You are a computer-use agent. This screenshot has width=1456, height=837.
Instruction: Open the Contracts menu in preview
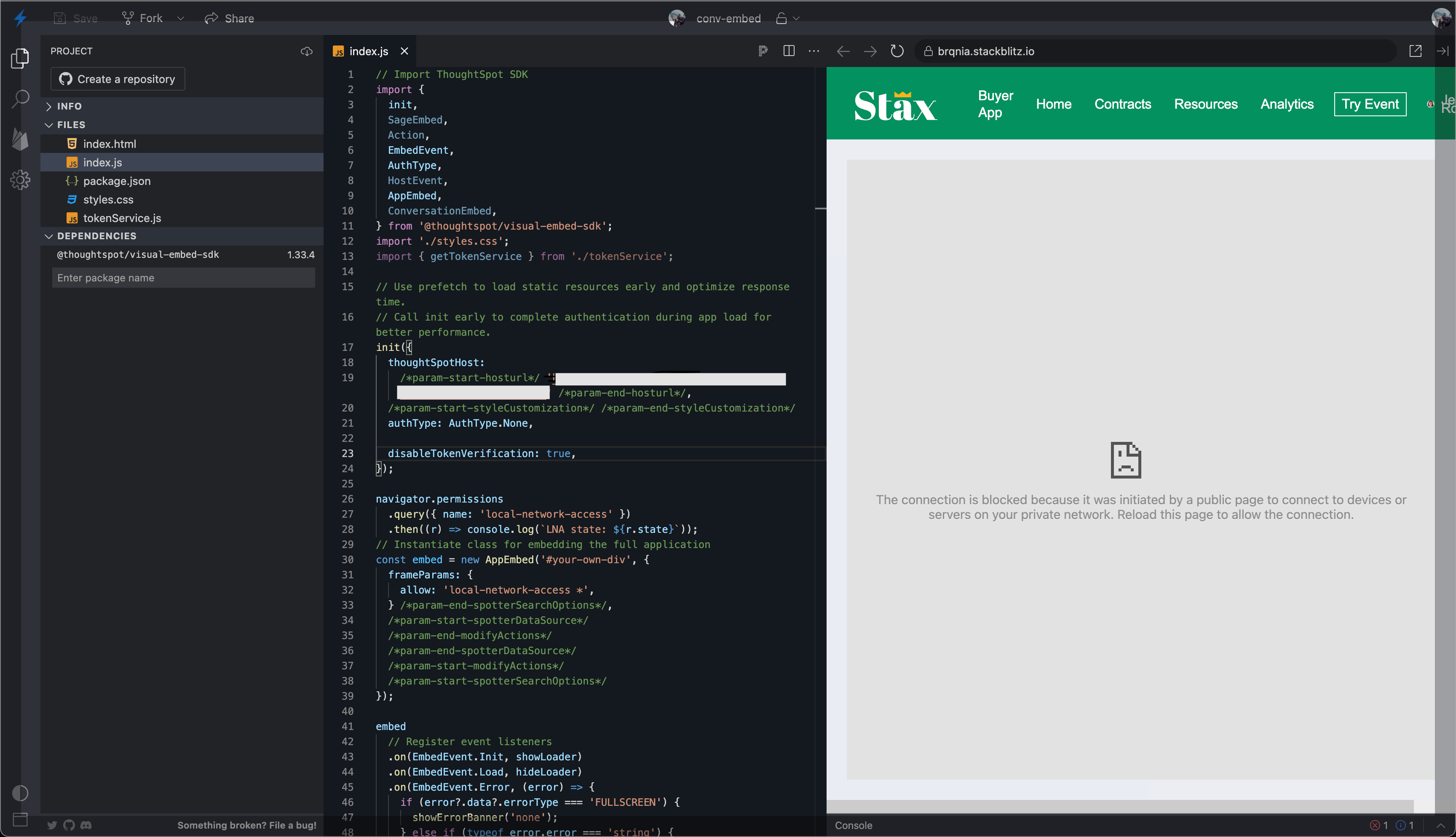click(x=1122, y=104)
